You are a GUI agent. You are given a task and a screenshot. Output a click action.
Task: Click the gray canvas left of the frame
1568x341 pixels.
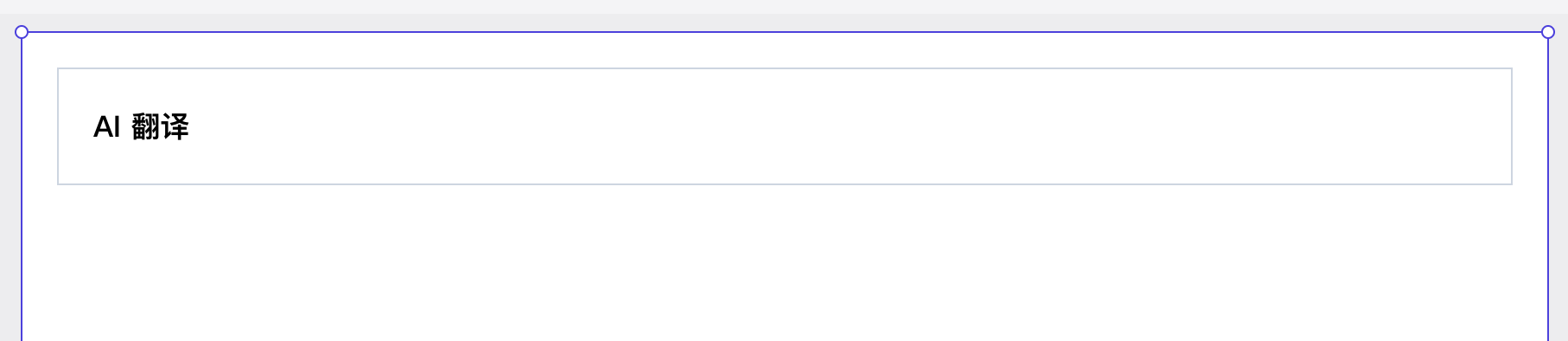click(10, 190)
